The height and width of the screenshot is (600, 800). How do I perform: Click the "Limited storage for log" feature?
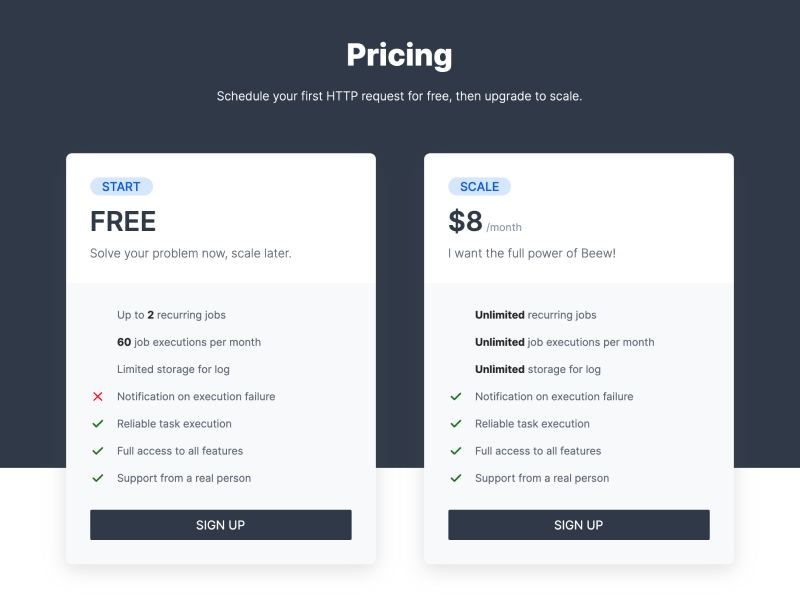tap(173, 369)
